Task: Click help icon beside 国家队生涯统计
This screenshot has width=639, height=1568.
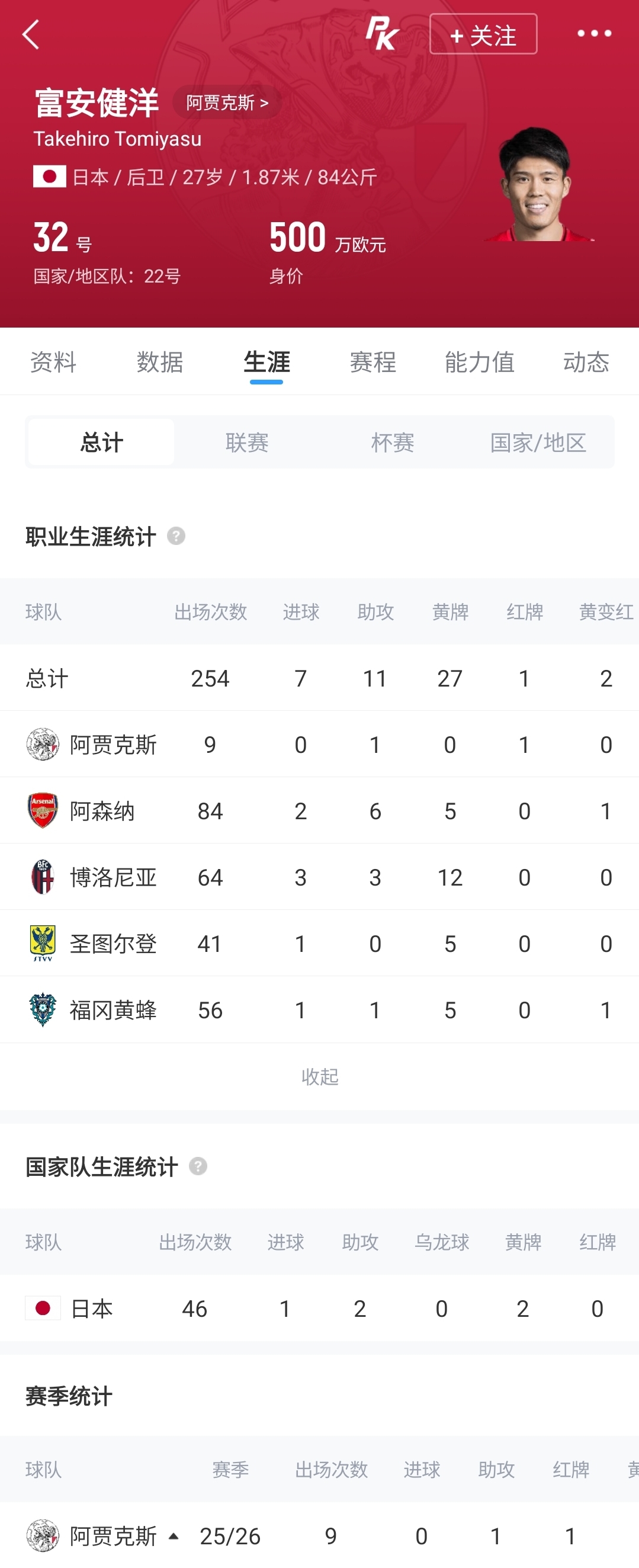Action: pos(198,1166)
